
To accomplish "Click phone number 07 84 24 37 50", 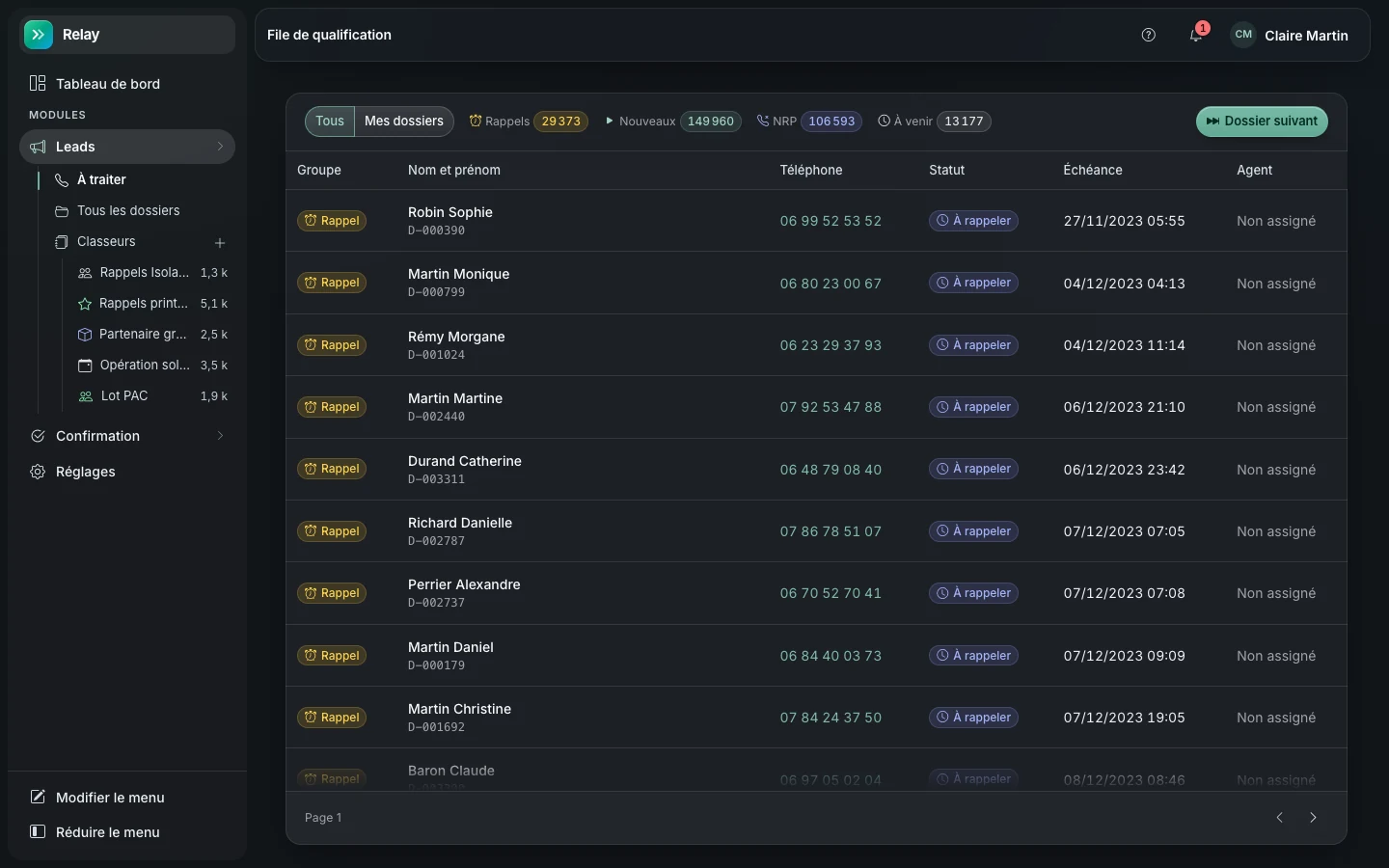I will (831, 718).
